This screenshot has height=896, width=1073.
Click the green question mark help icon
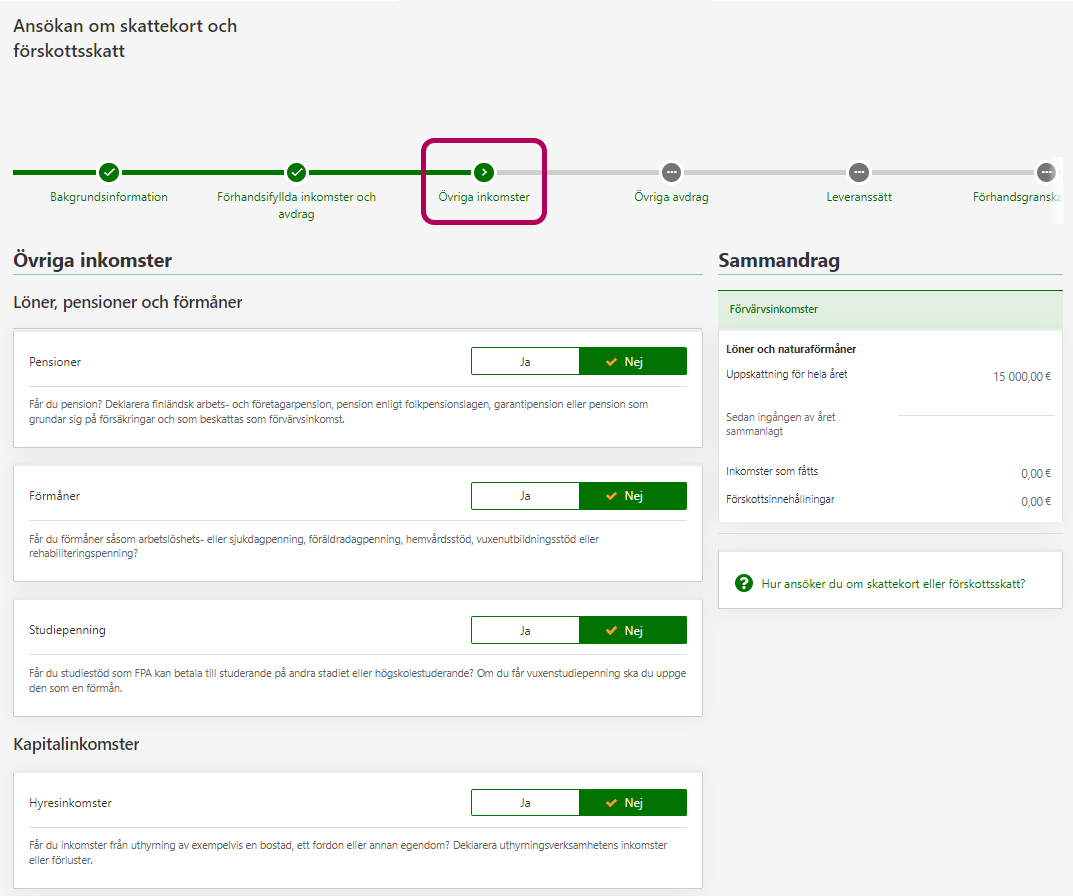point(743,583)
